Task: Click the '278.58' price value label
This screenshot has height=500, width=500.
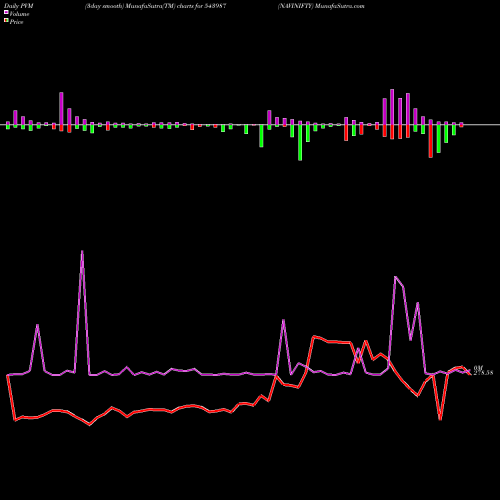Action: [483, 373]
